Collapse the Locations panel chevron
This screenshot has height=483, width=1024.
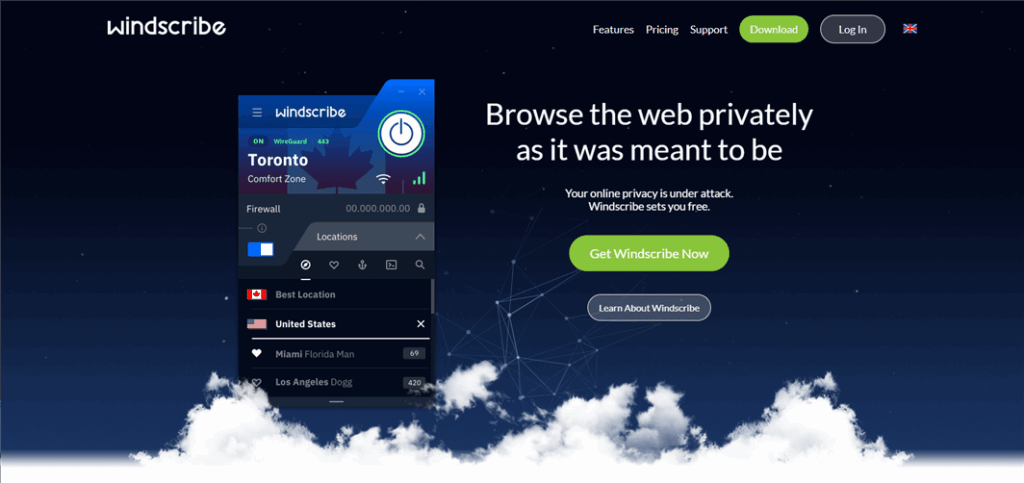coord(421,237)
